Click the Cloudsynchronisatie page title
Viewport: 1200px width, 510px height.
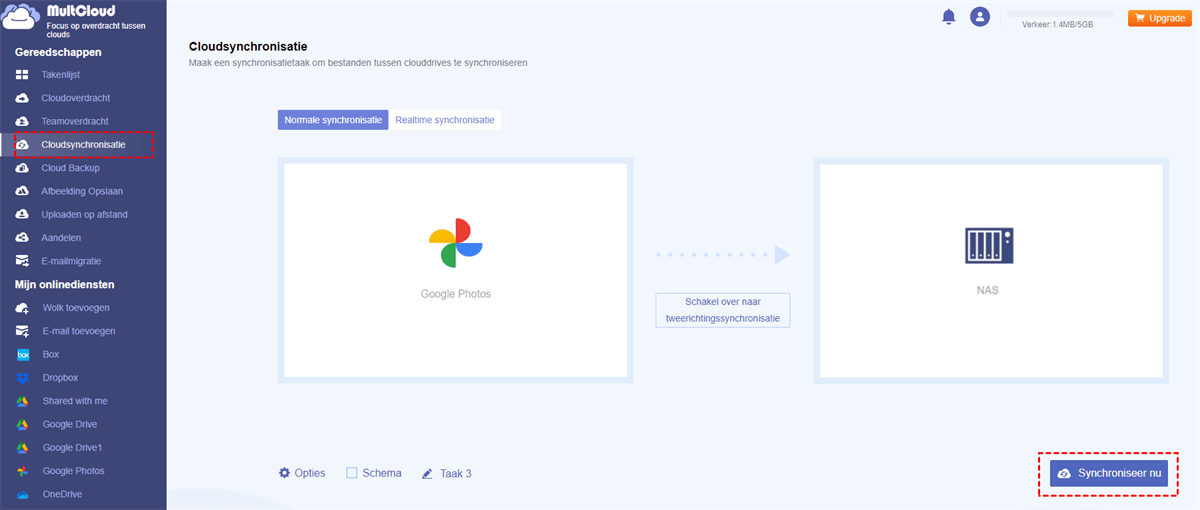(x=248, y=46)
